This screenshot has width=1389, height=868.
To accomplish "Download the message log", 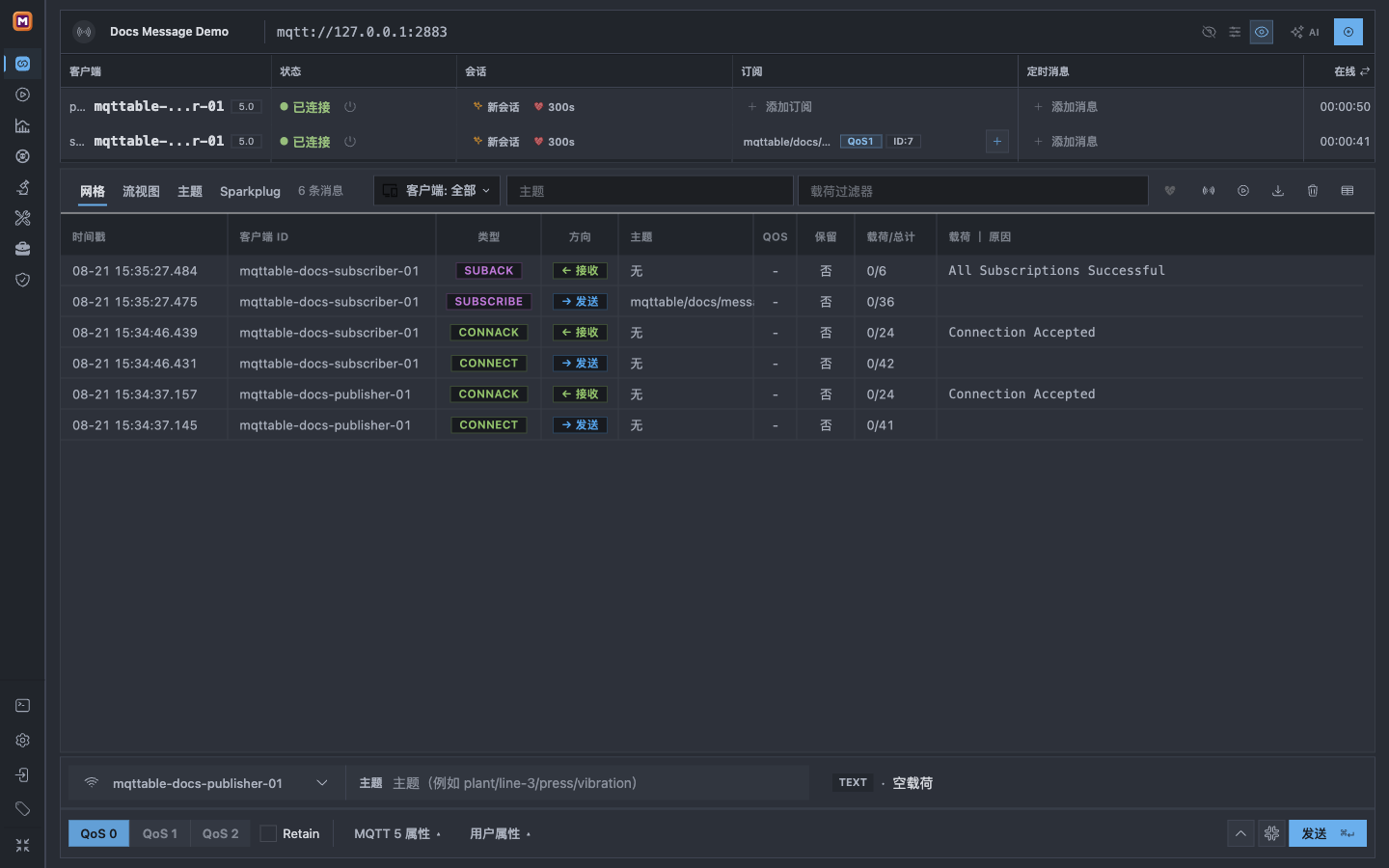I will coord(1278,191).
